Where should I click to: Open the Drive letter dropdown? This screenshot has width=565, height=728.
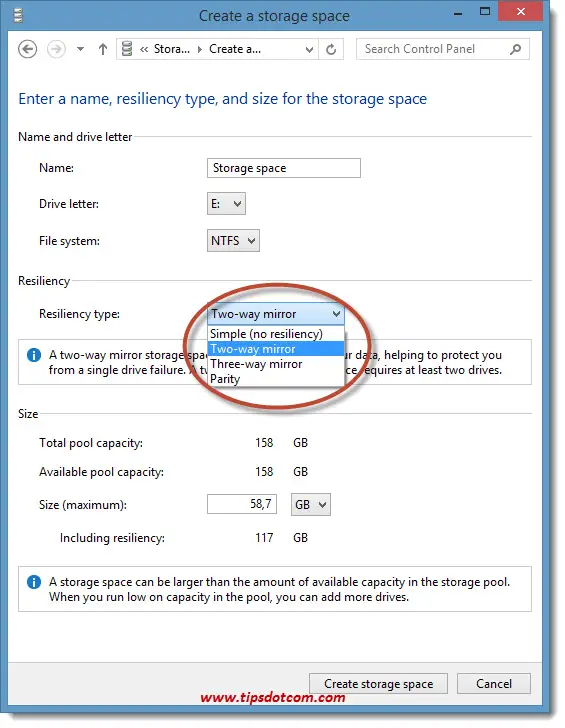226,204
